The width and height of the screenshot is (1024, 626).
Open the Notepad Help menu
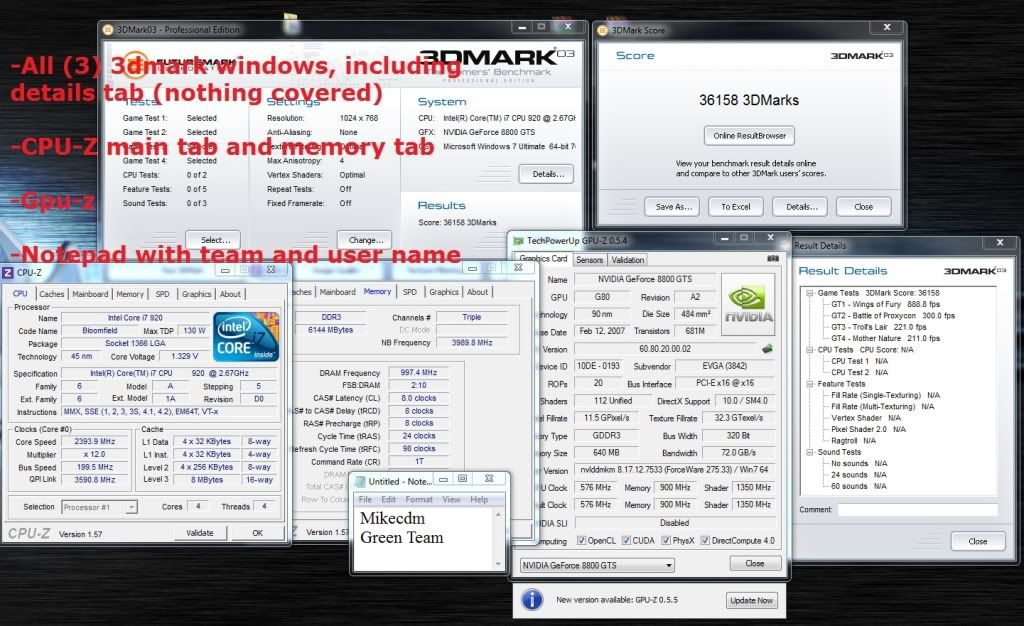tap(479, 500)
